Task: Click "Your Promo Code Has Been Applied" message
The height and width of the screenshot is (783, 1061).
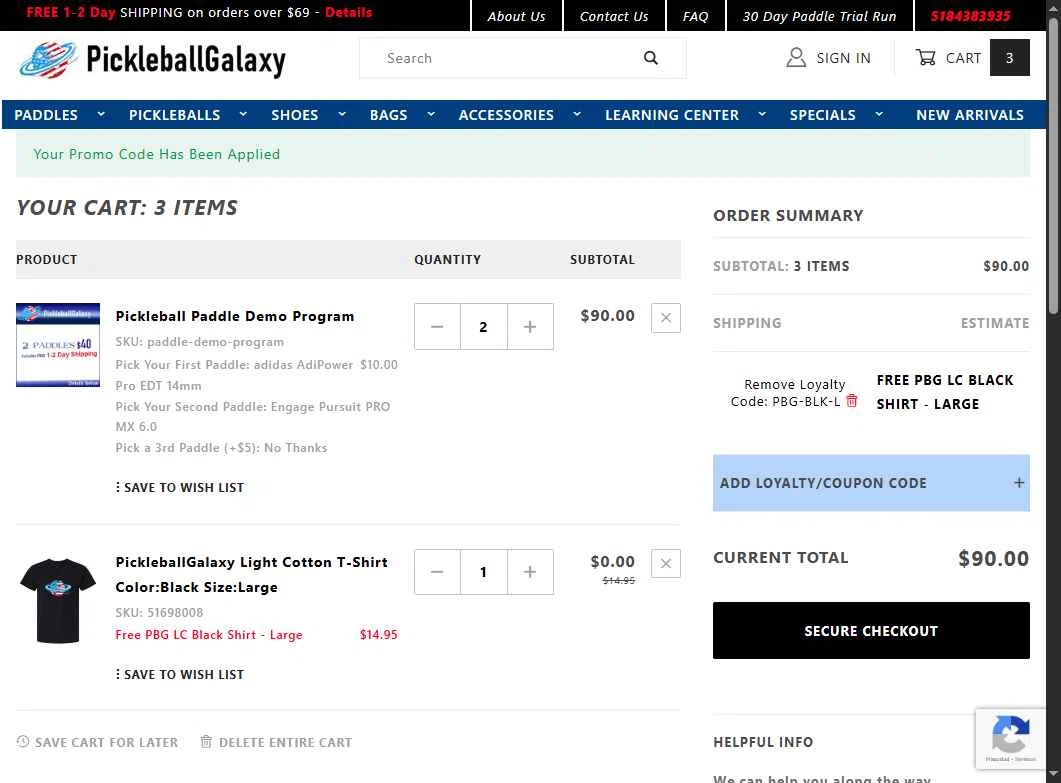Action: (156, 154)
